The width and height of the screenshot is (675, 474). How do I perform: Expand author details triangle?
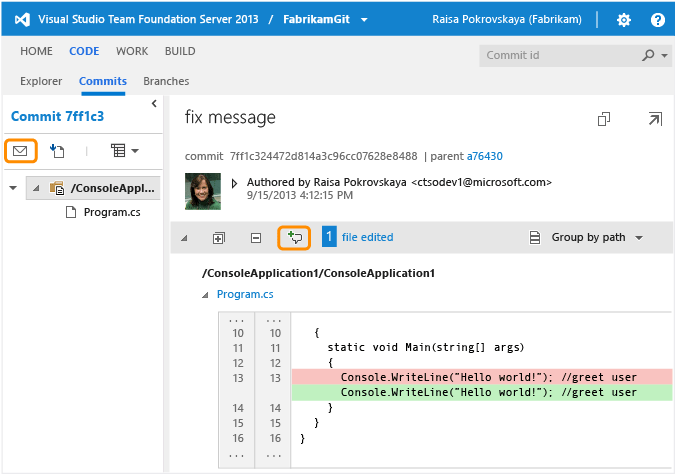click(234, 184)
